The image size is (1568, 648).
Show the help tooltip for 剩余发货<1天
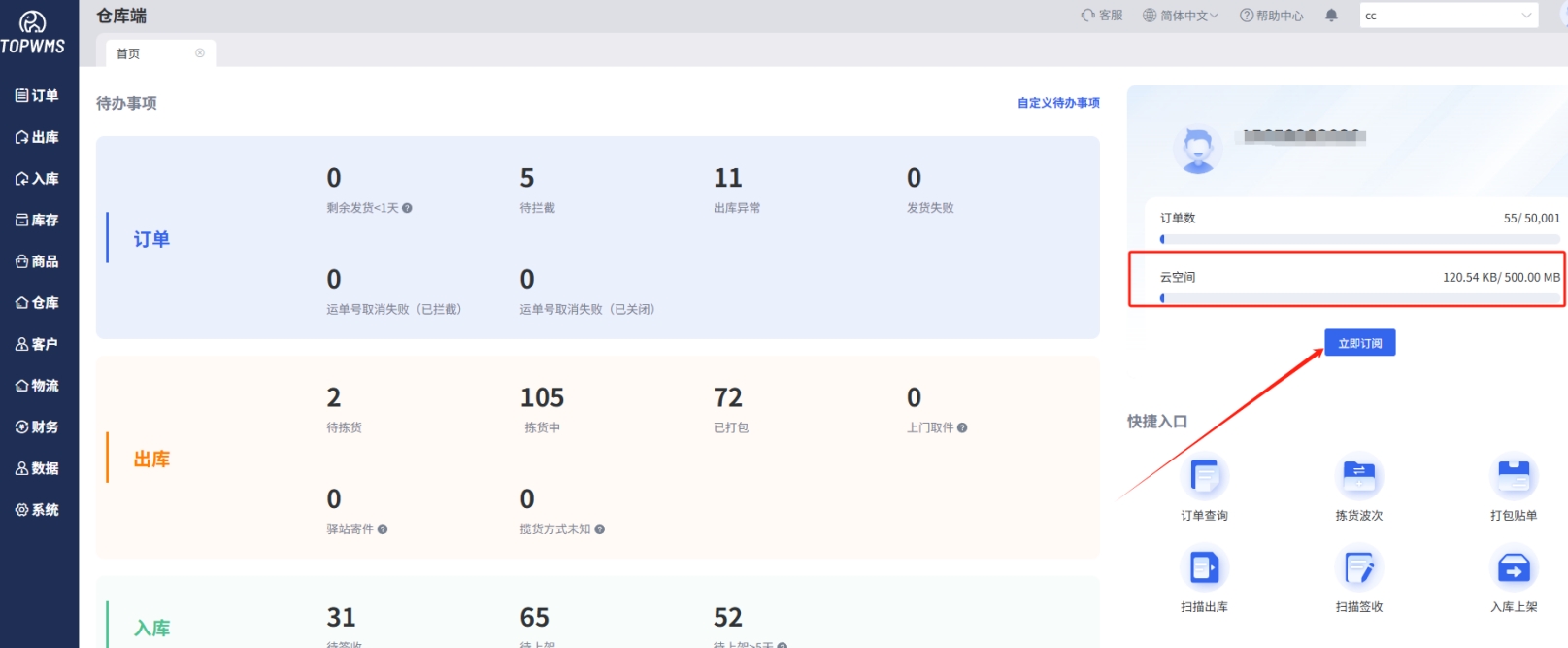[407, 208]
